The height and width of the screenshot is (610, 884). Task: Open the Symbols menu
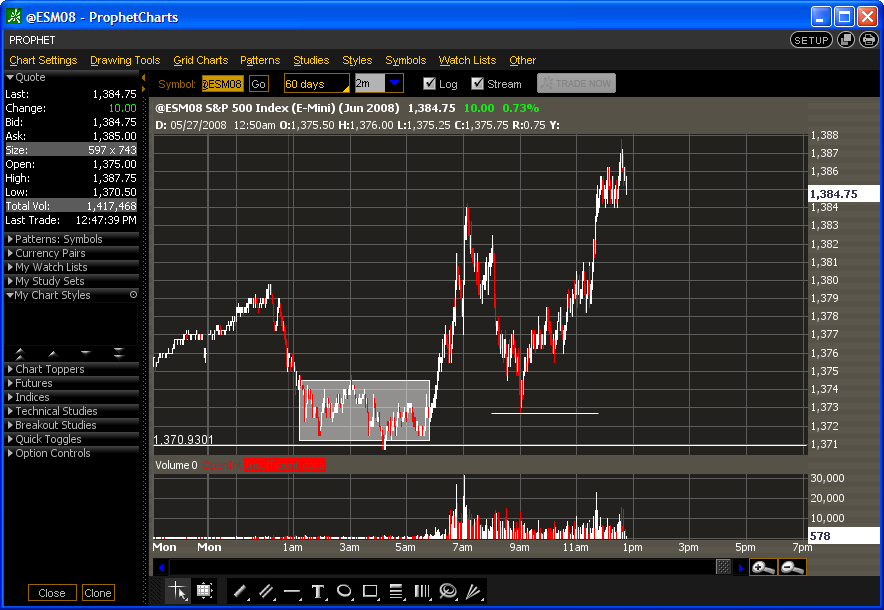point(406,60)
